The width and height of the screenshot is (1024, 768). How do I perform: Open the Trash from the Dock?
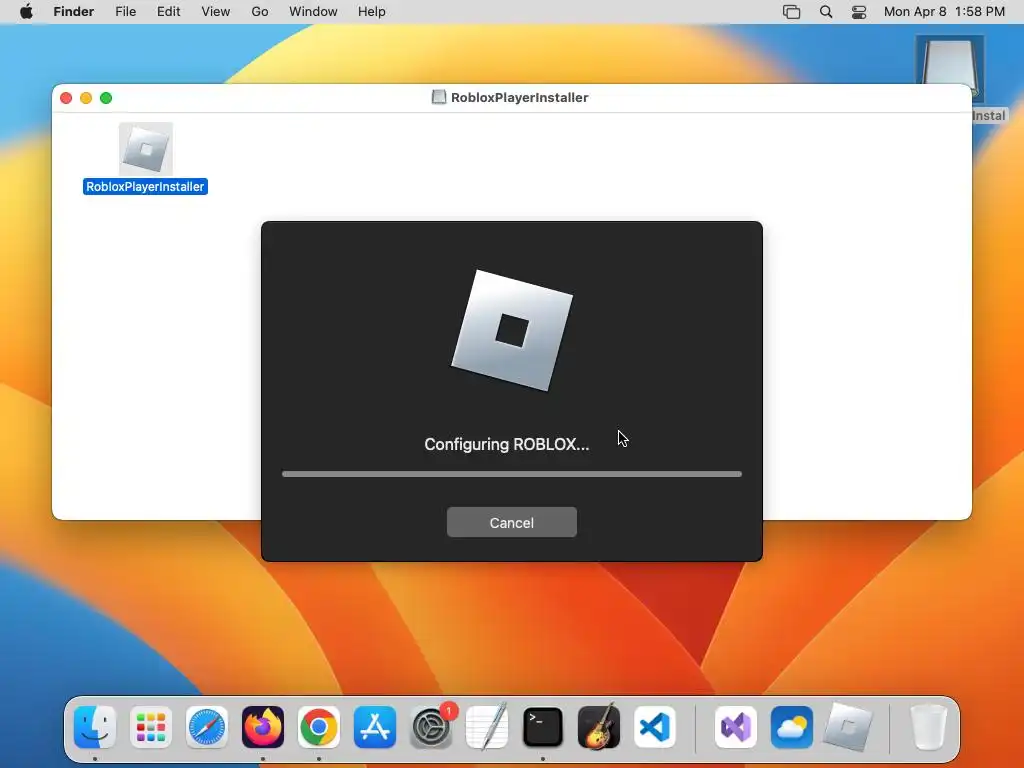pyautogui.click(x=929, y=727)
